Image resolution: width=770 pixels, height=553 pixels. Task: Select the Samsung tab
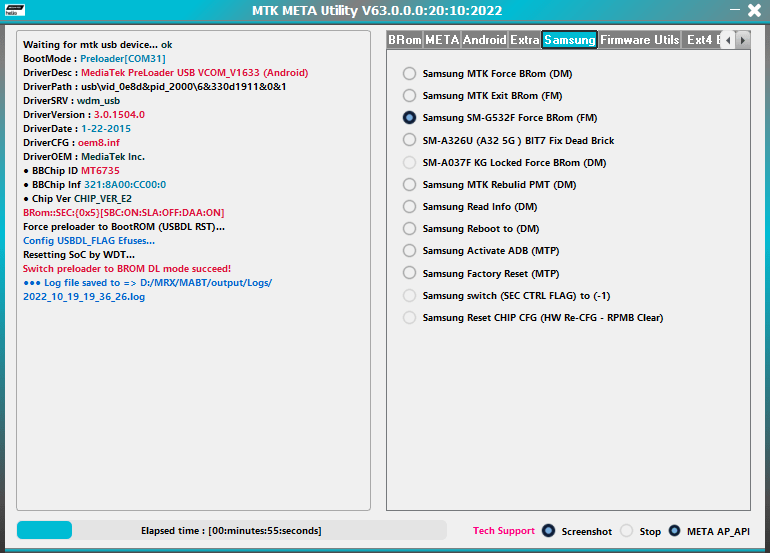click(570, 40)
